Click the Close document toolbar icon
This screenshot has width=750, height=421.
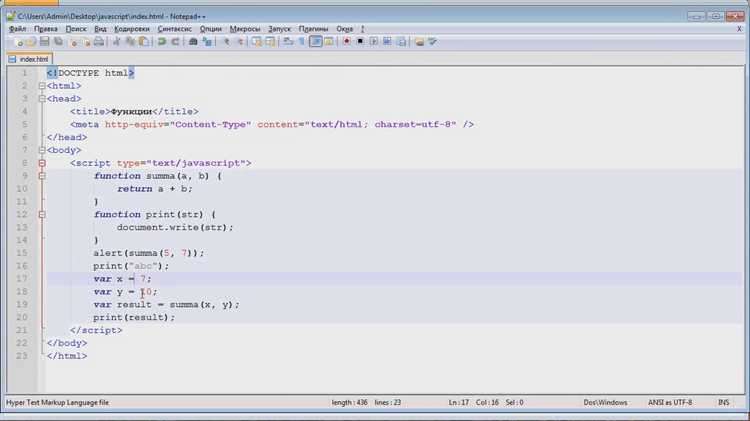[74, 42]
